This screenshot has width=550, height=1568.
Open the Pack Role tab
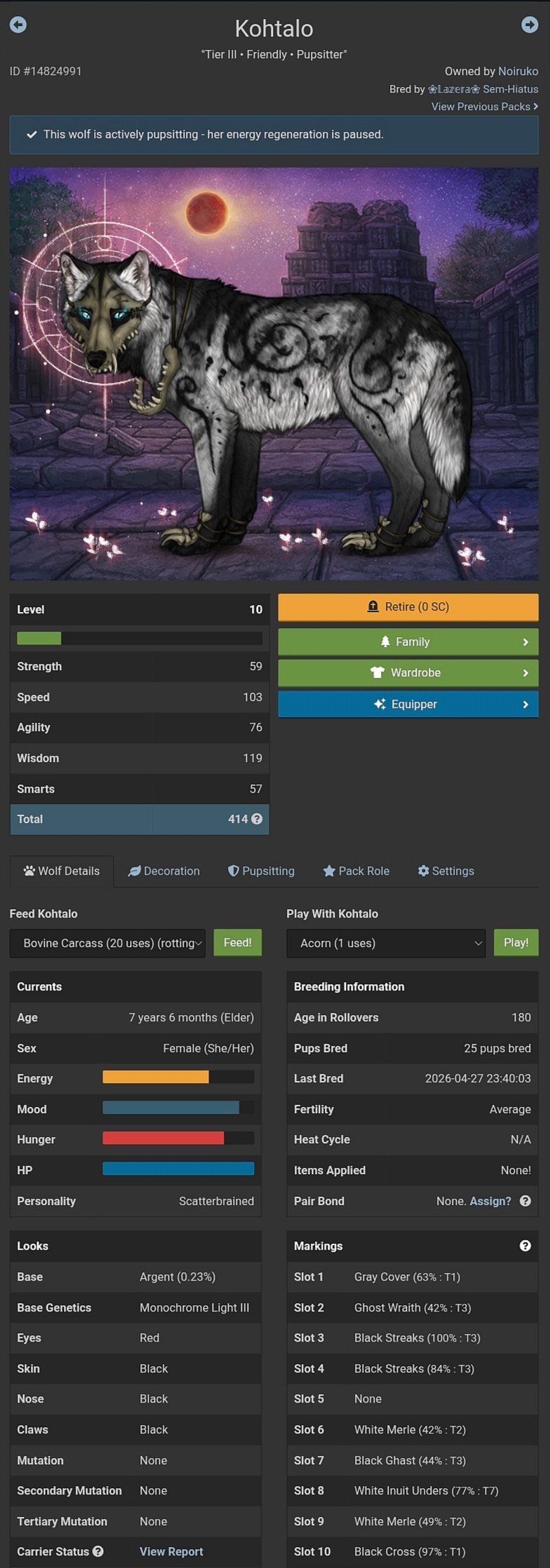(356, 871)
